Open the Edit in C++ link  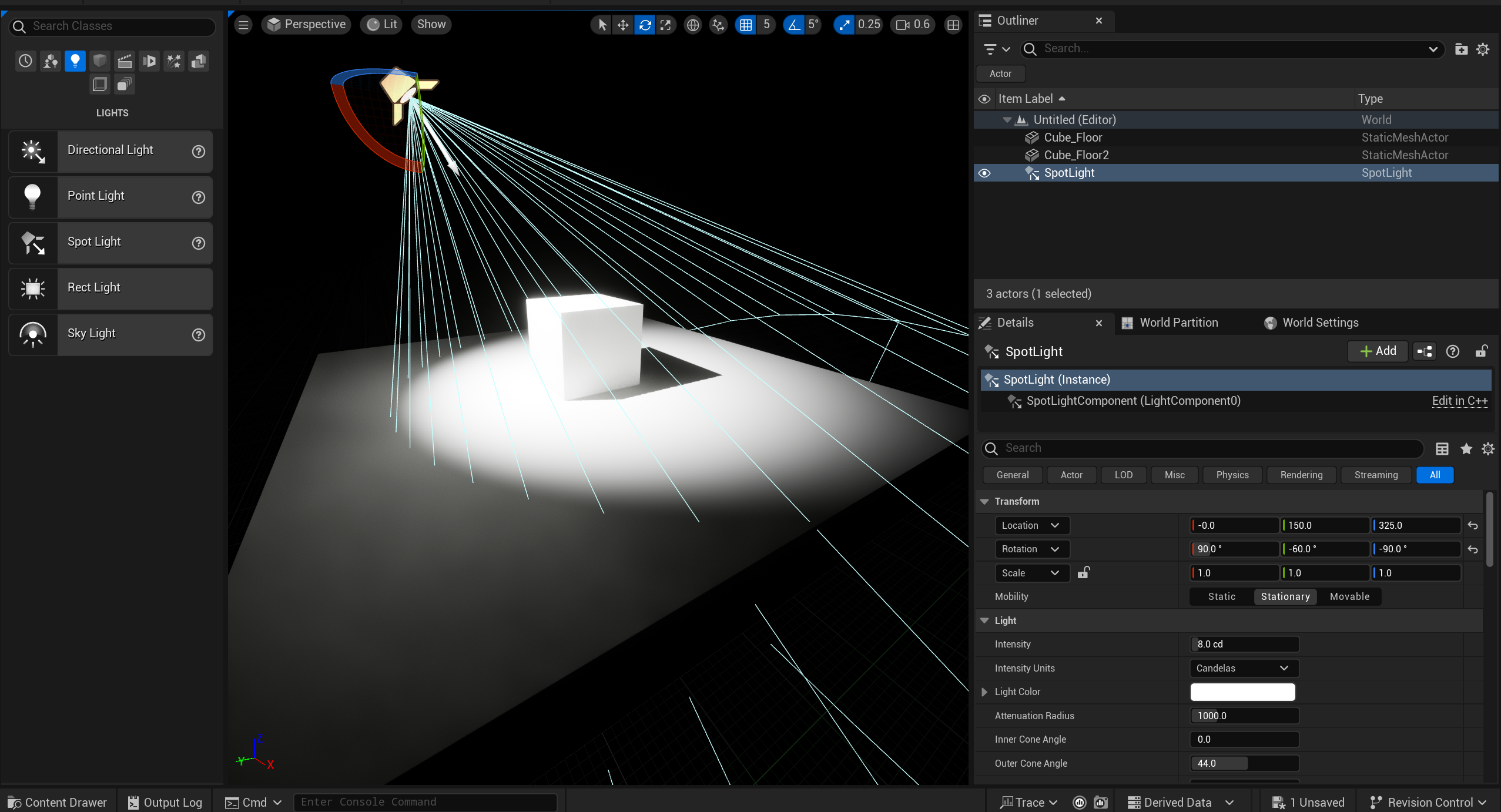(x=1459, y=401)
